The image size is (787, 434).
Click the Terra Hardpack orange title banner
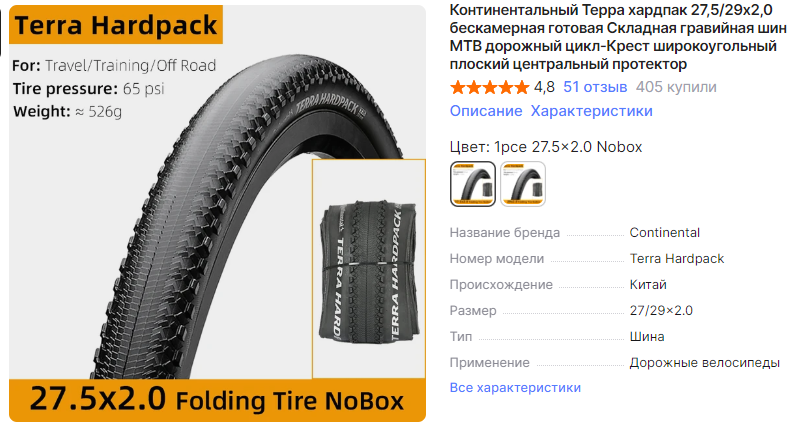click(x=116, y=25)
